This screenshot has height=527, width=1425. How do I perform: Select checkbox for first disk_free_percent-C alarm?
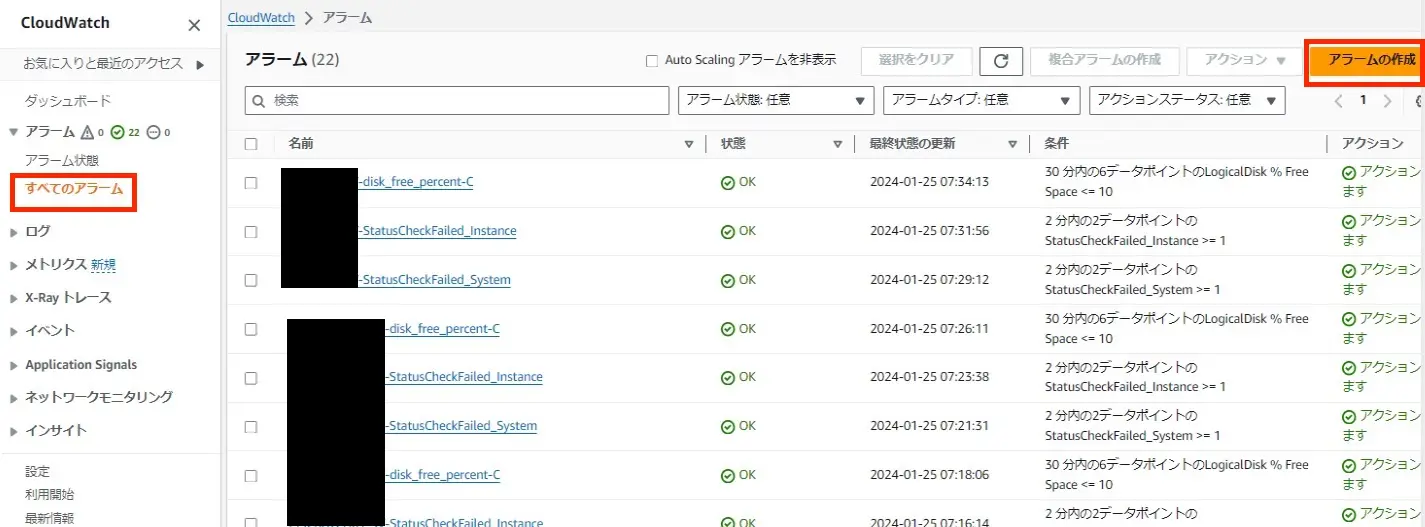(x=251, y=183)
